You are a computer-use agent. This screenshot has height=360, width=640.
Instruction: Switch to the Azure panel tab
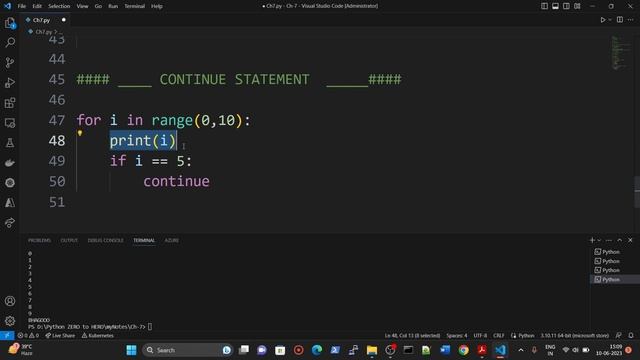pos(171,240)
